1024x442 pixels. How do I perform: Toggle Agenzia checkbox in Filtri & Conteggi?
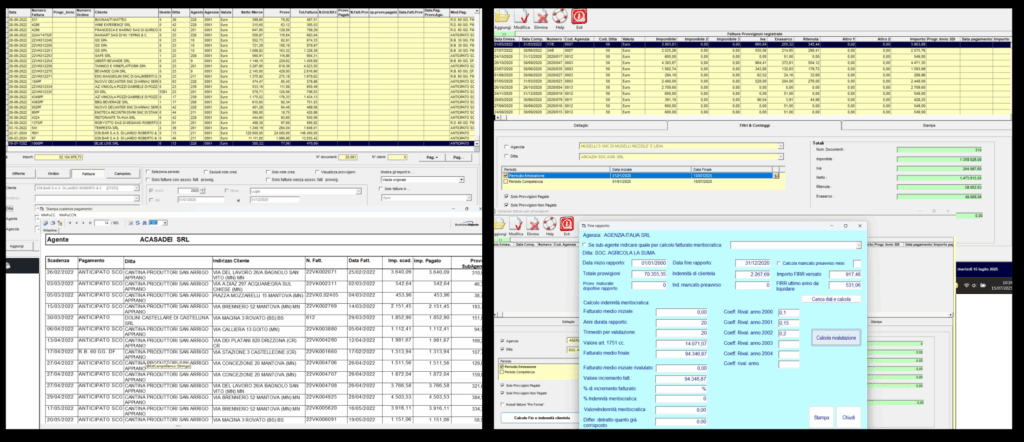(x=506, y=147)
